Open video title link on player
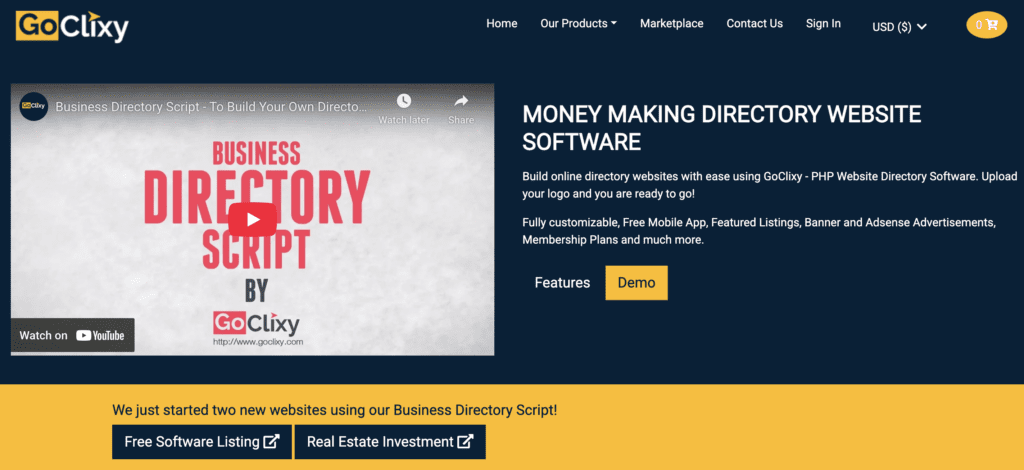Viewport: 1024px width, 470px height. click(212, 106)
